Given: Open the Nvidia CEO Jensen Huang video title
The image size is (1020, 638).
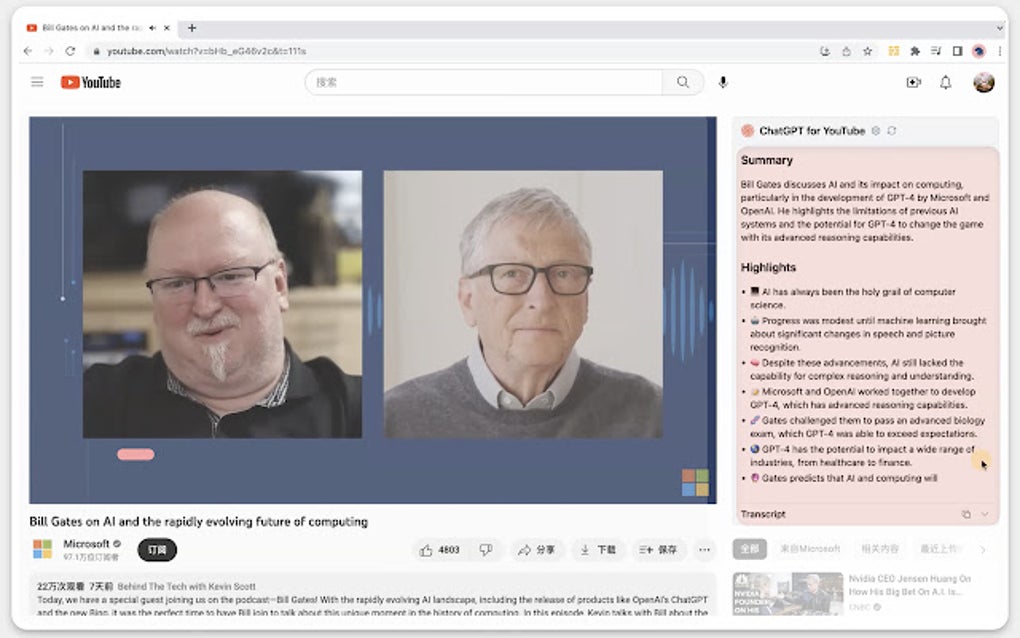Looking at the screenshot, I should pyautogui.click(x=909, y=585).
